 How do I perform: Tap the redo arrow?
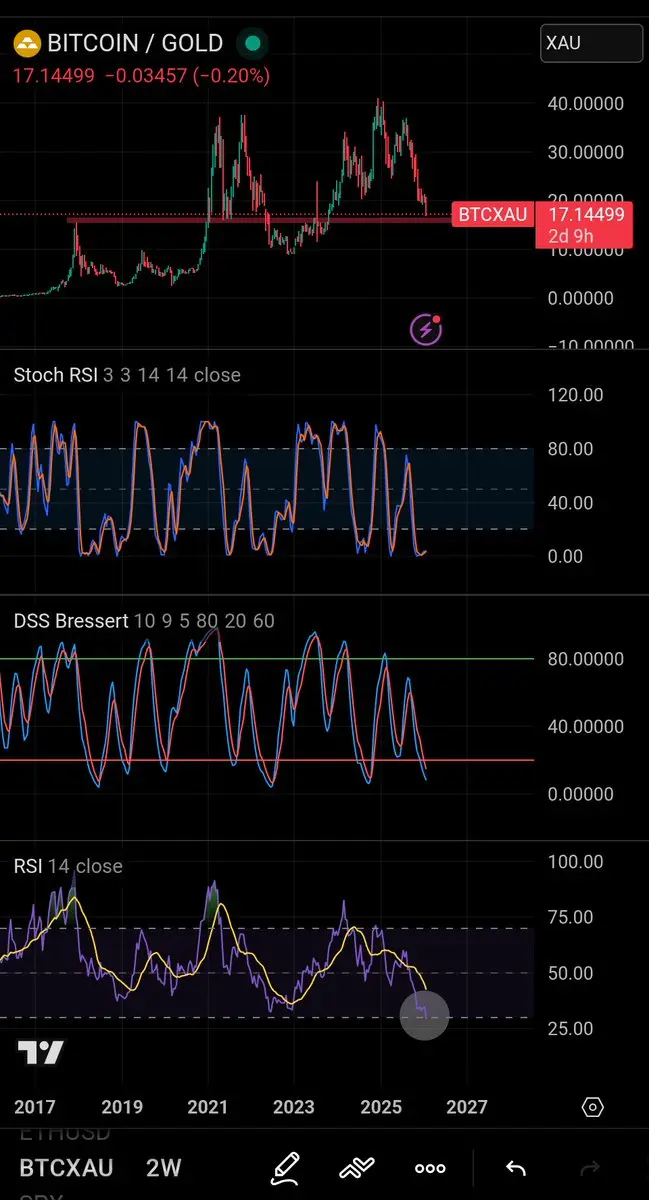(590, 1168)
